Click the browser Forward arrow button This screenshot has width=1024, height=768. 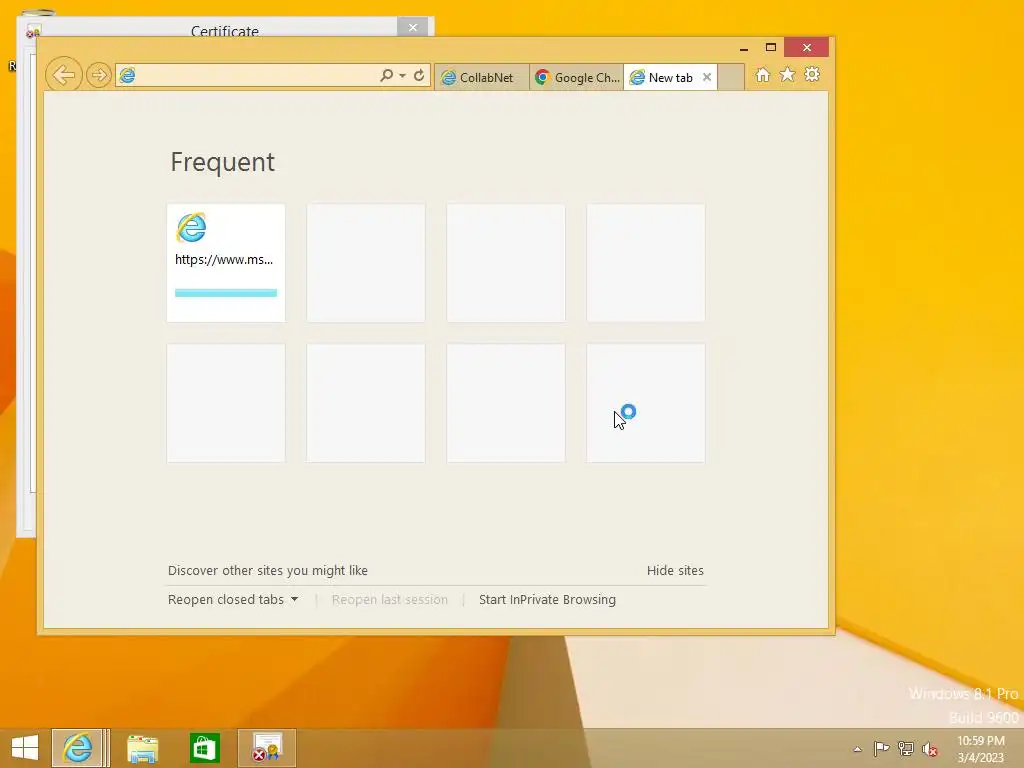tap(99, 75)
